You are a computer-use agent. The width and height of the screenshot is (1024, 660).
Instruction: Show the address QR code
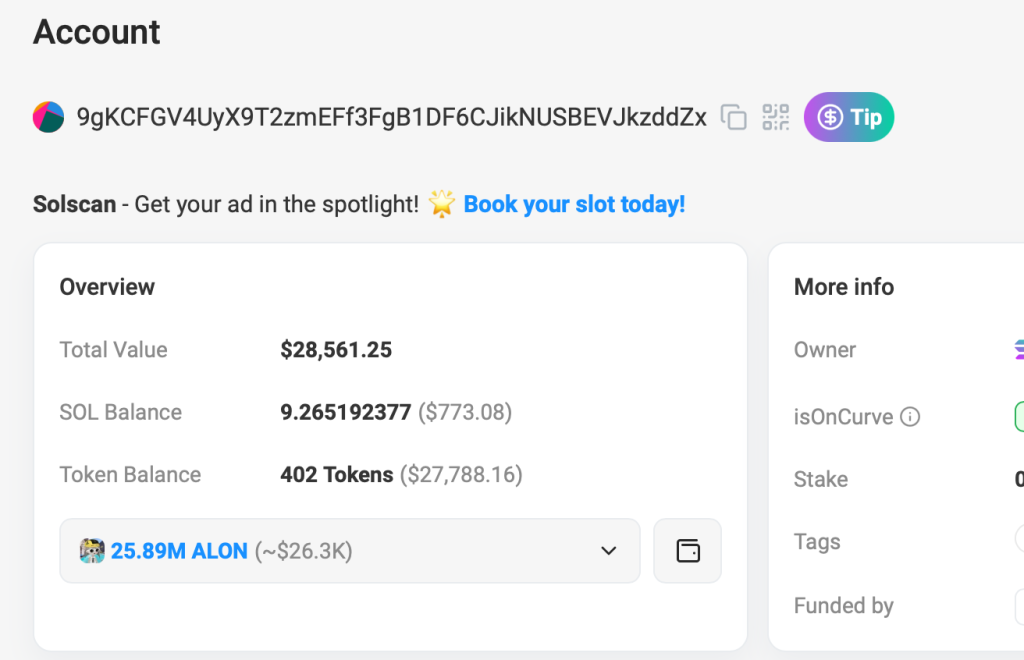pyautogui.click(x=776, y=117)
